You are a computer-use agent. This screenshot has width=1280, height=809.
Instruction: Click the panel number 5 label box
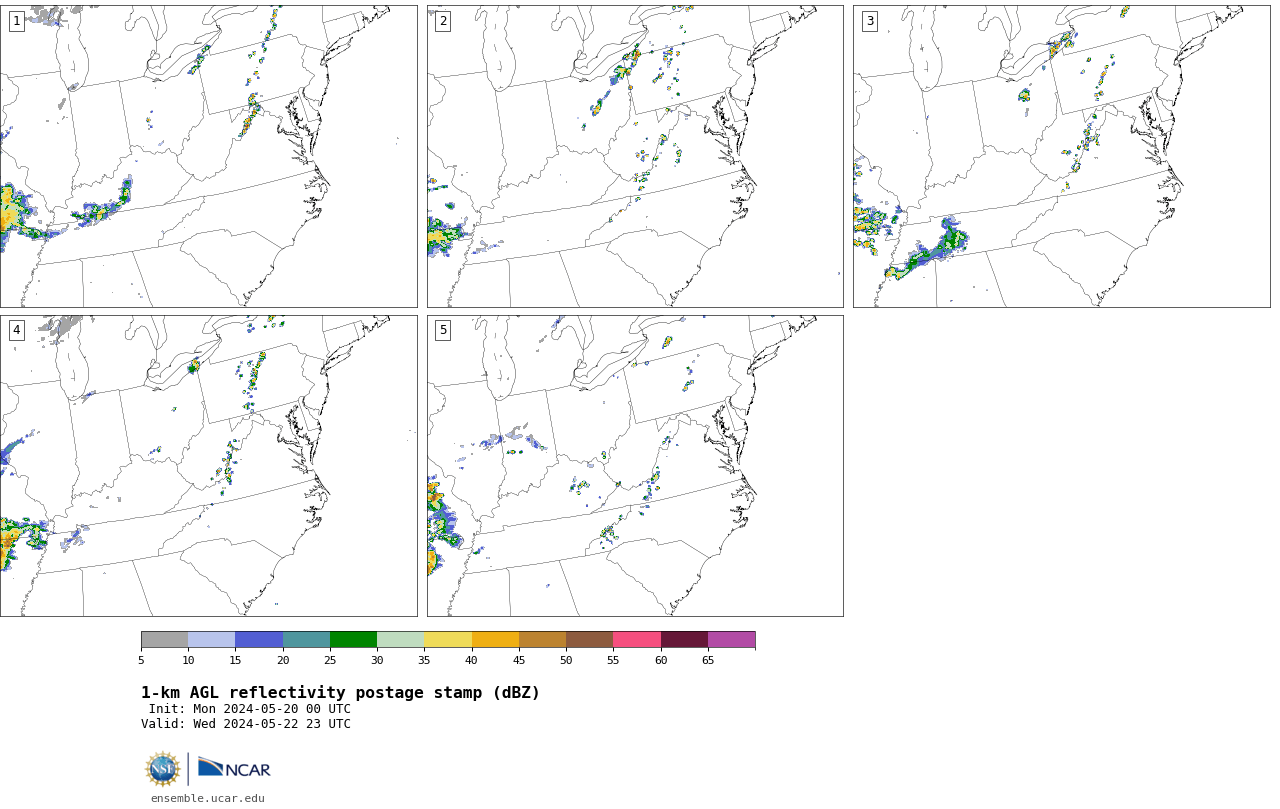(443, 330)
